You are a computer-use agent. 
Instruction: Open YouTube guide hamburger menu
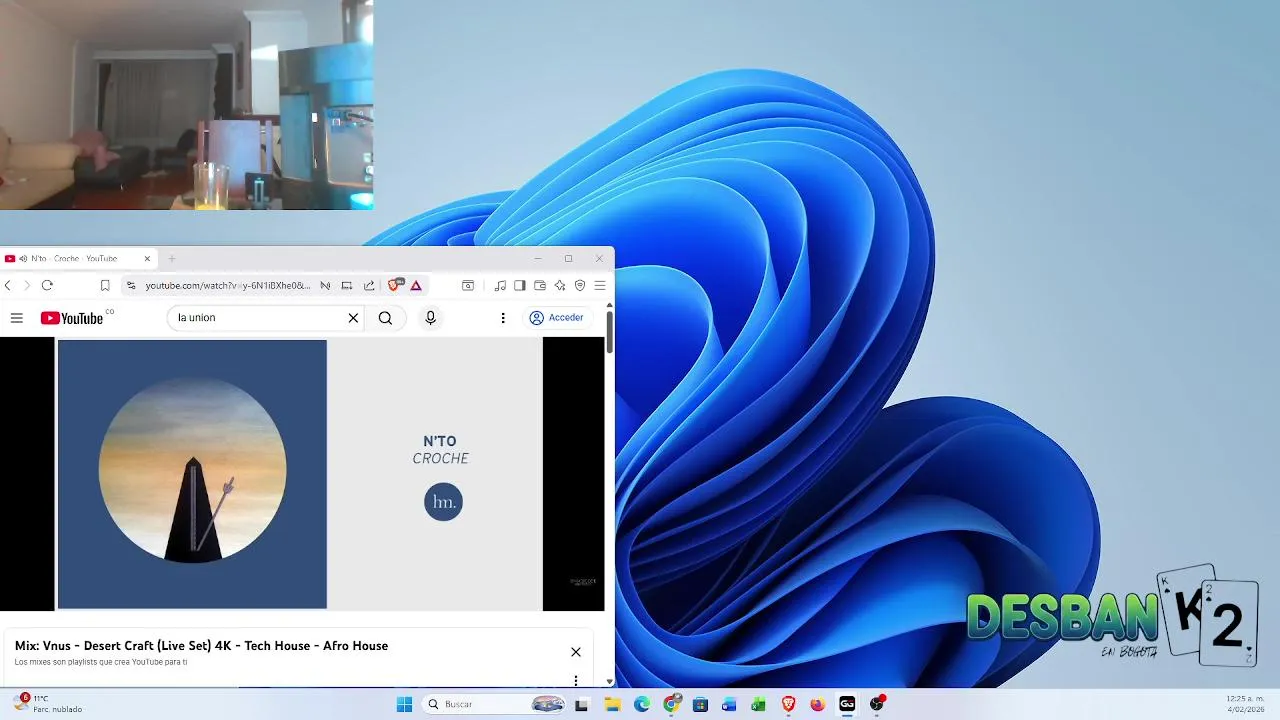click(x=16, y=318)
